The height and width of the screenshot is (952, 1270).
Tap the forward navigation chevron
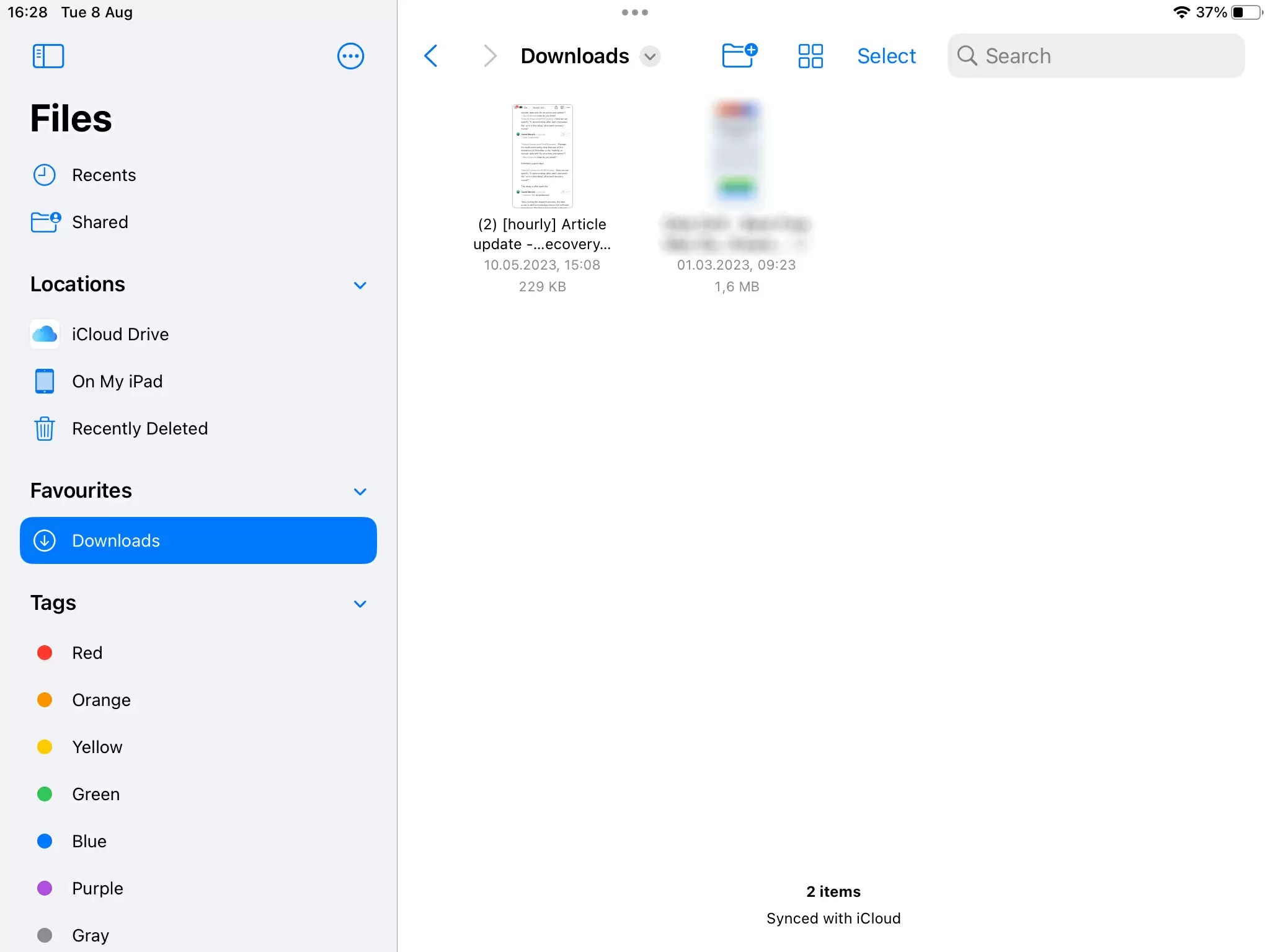[490, 56]
